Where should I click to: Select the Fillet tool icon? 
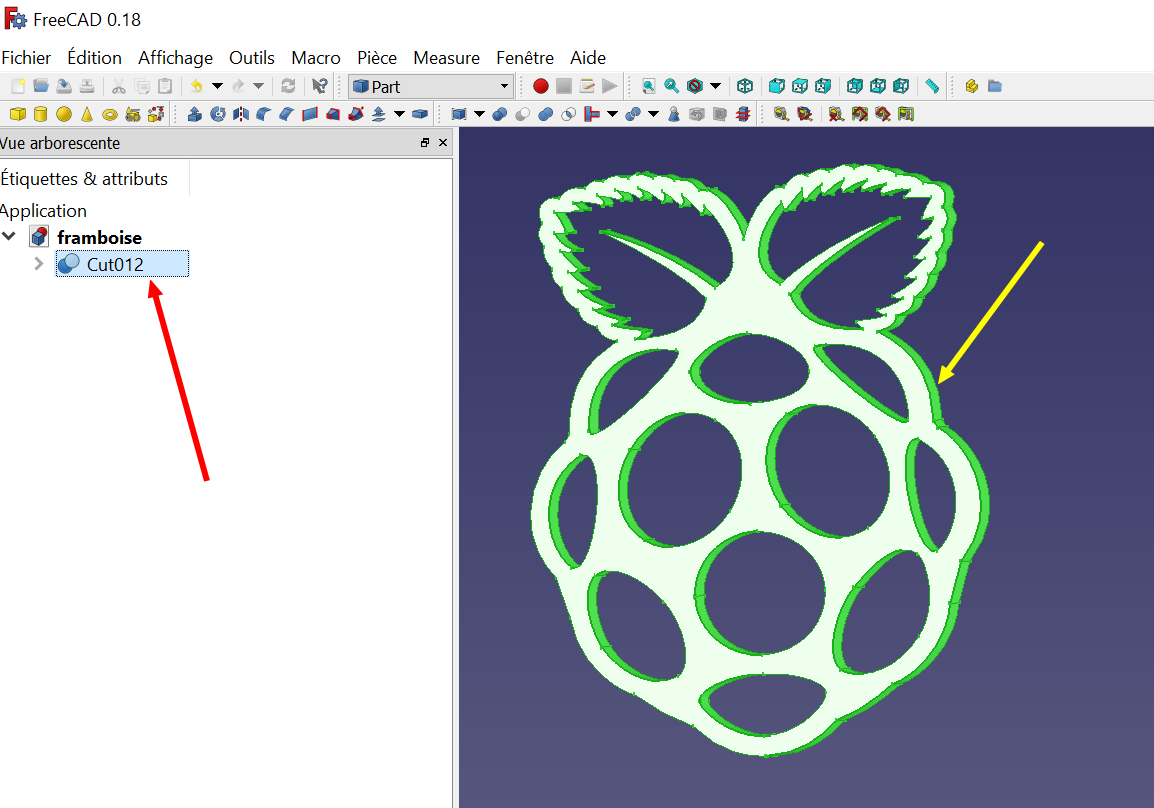coord(263,114)
